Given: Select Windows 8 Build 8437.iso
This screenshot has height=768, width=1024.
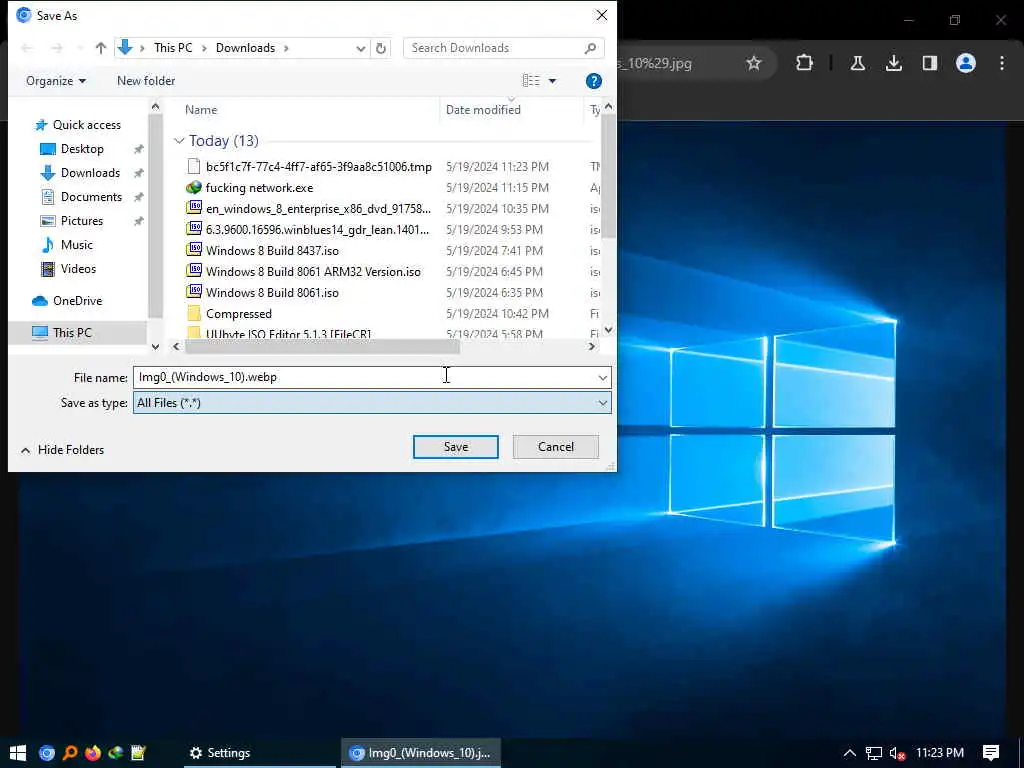Looking at the screenshot, I should coord(272,251).
